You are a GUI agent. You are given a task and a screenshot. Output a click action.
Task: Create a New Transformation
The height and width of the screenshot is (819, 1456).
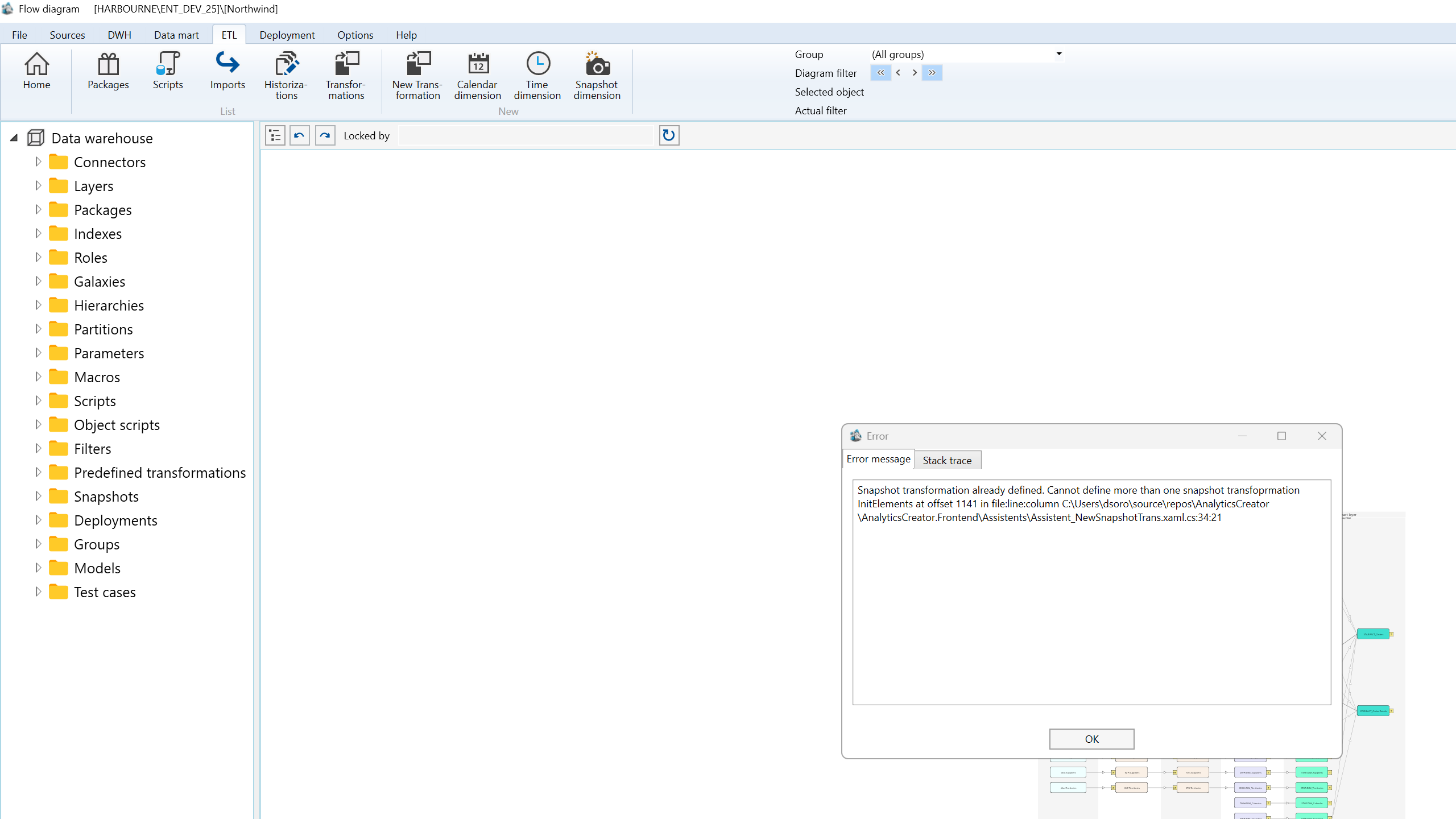coord(417,76)
